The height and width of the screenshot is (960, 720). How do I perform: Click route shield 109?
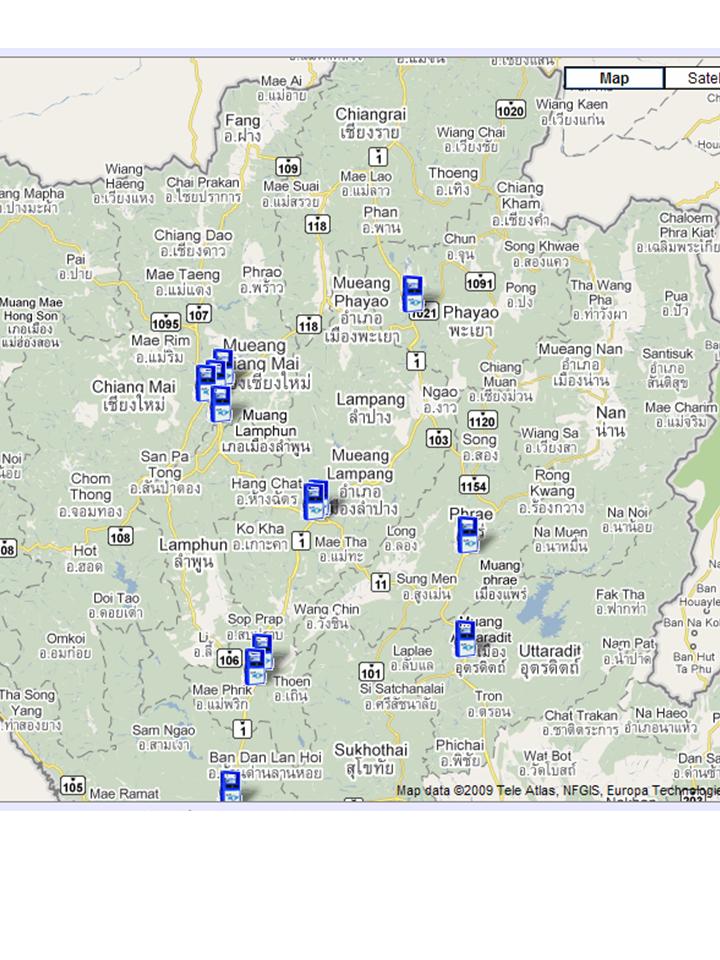[x=288, y=167]
